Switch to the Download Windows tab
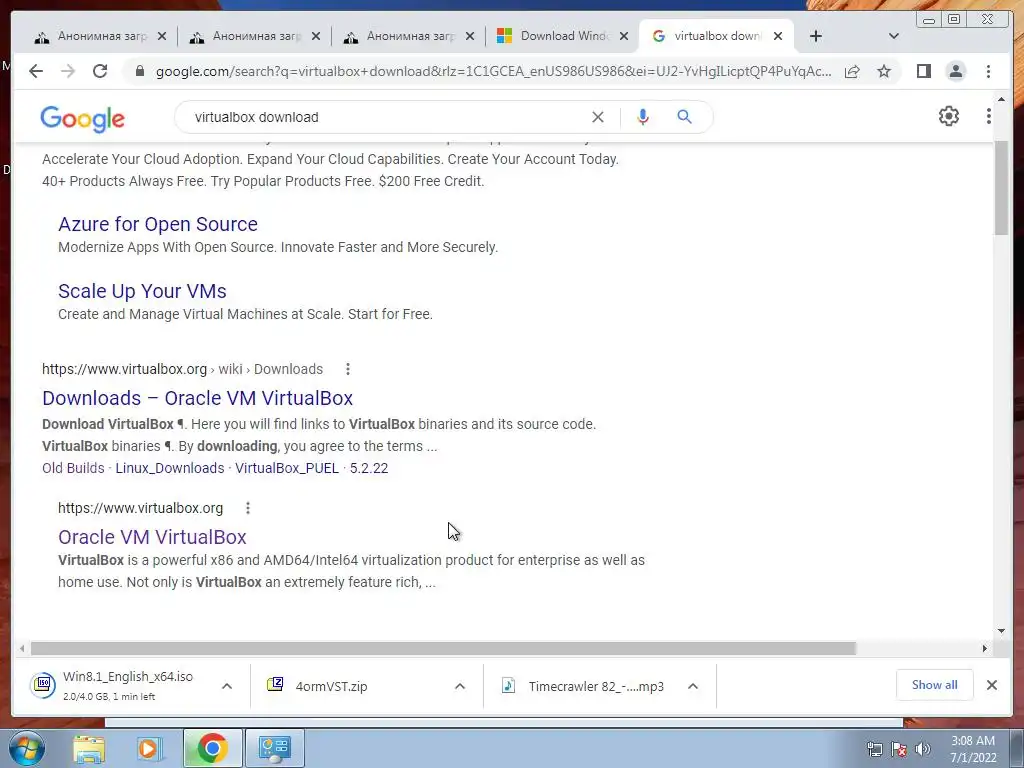This screenshot has height=768, width=1024. click(x=563, y=37)
